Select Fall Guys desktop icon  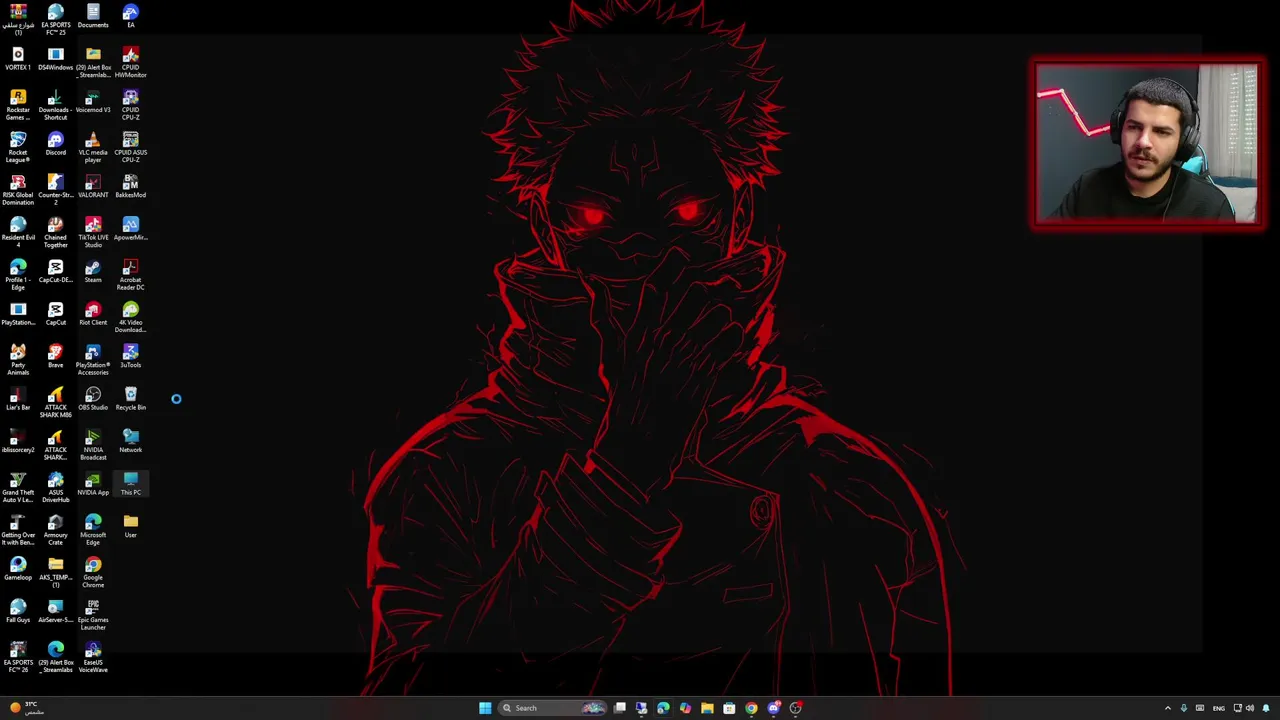[x=18, y=611]
